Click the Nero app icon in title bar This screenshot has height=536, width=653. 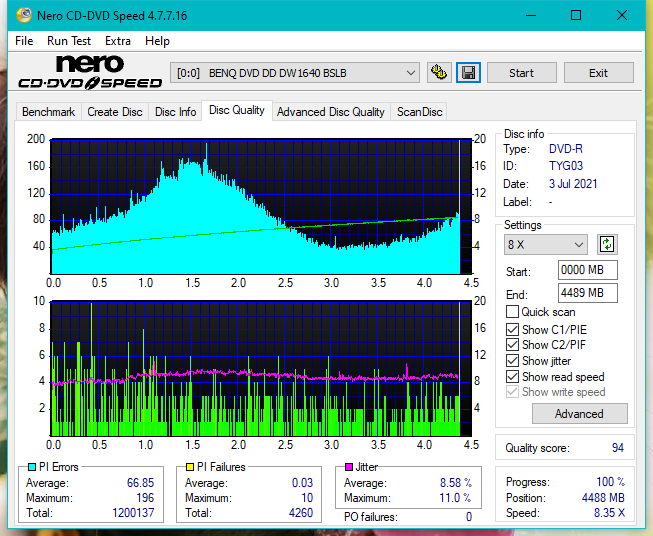[24, 15]
